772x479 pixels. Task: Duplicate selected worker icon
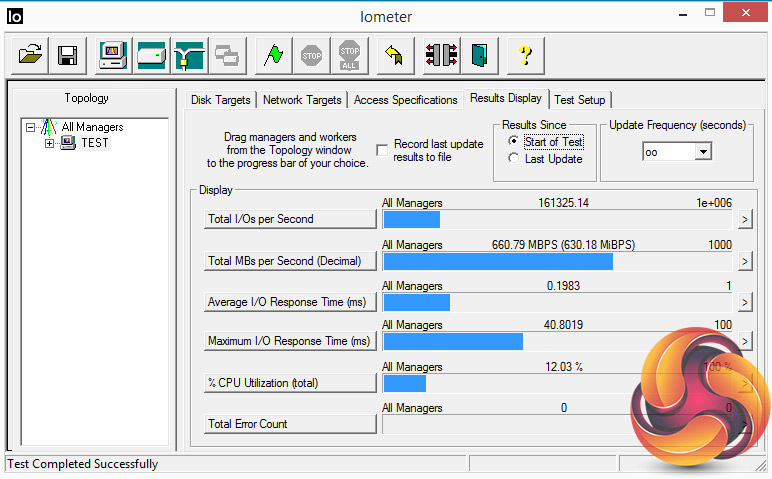pos(227,55)
